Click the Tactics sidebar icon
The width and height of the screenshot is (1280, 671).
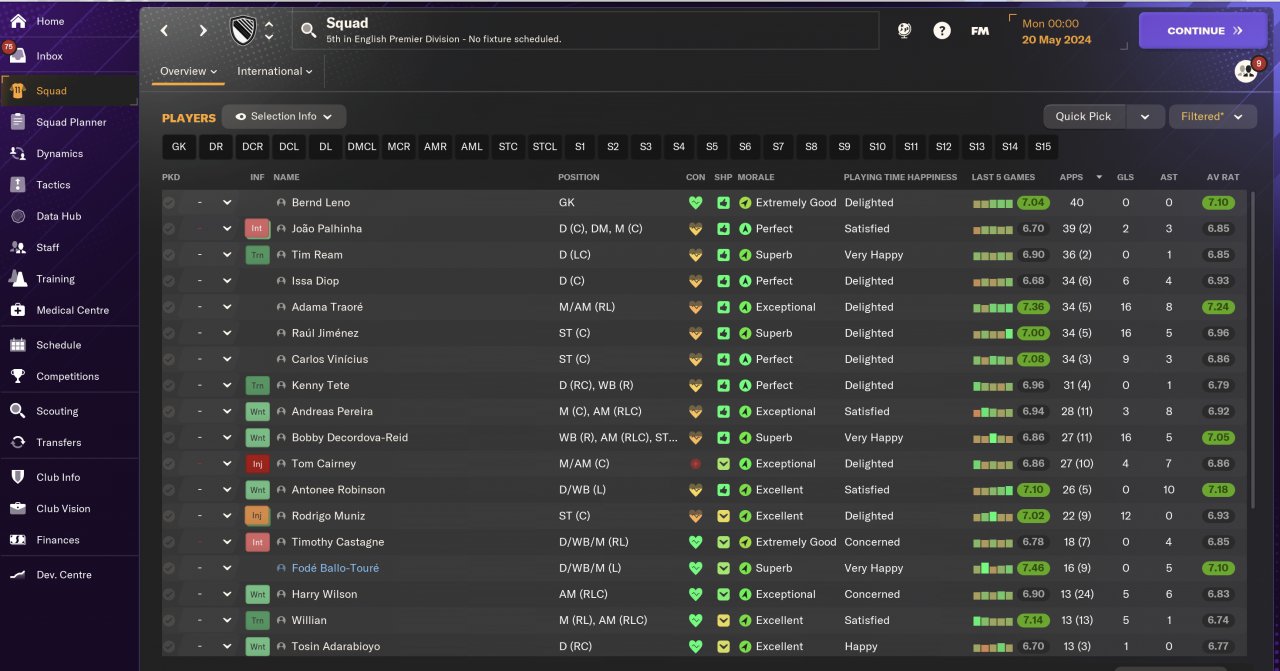18,185
